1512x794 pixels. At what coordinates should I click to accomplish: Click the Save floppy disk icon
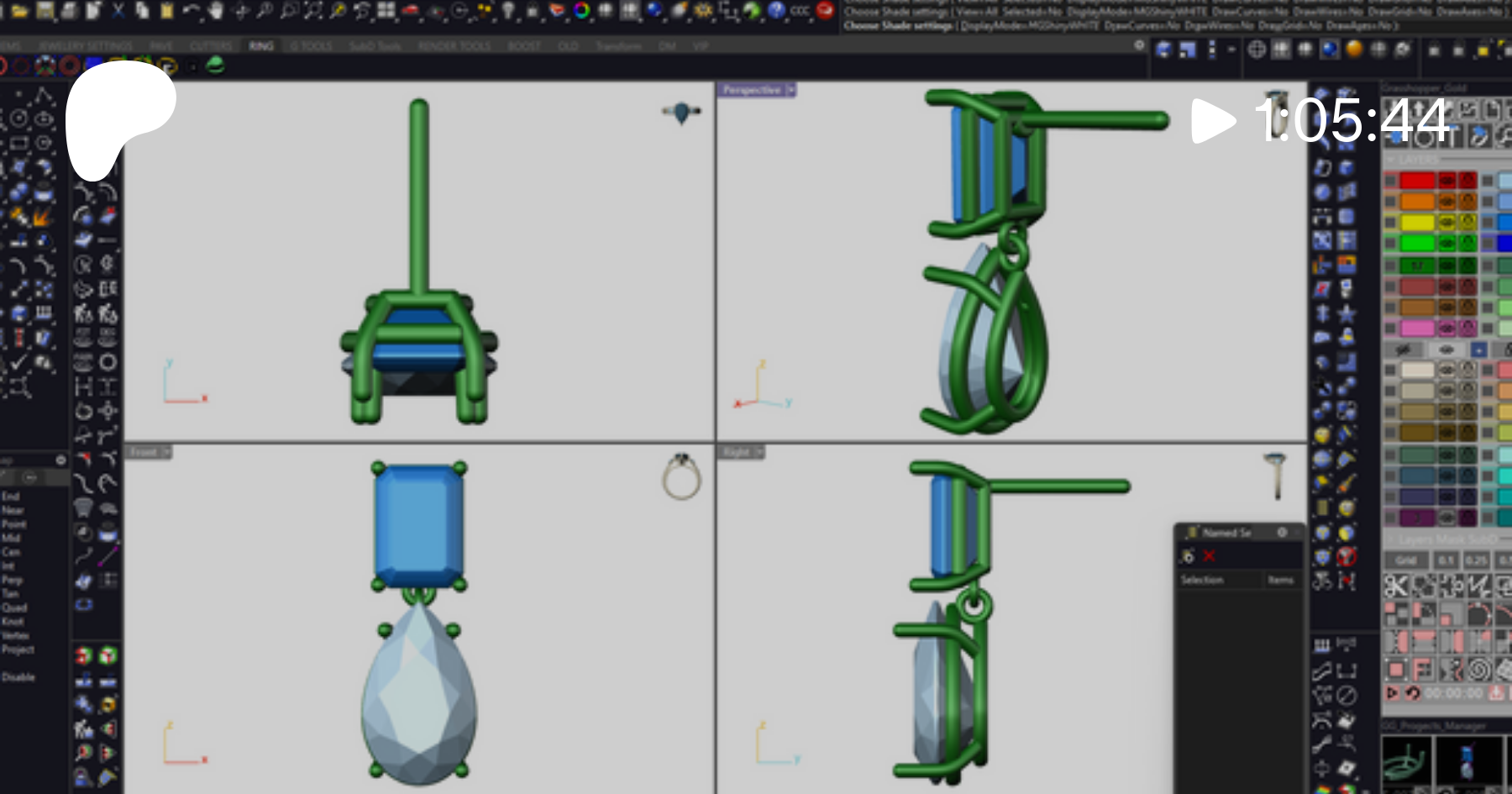(x=45, y=11)
